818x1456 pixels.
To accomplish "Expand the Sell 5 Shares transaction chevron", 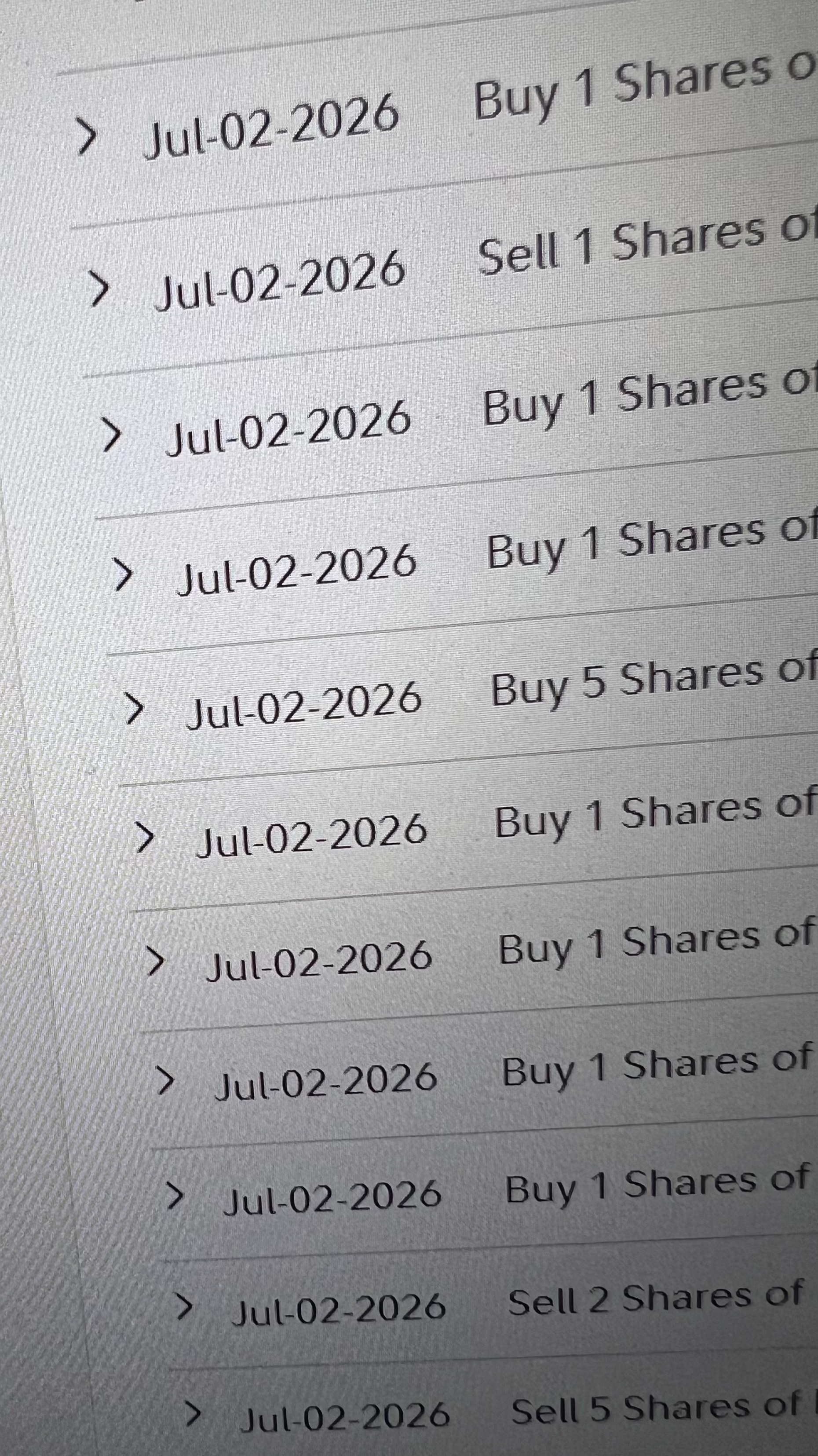I will [x=193, y=1413].
